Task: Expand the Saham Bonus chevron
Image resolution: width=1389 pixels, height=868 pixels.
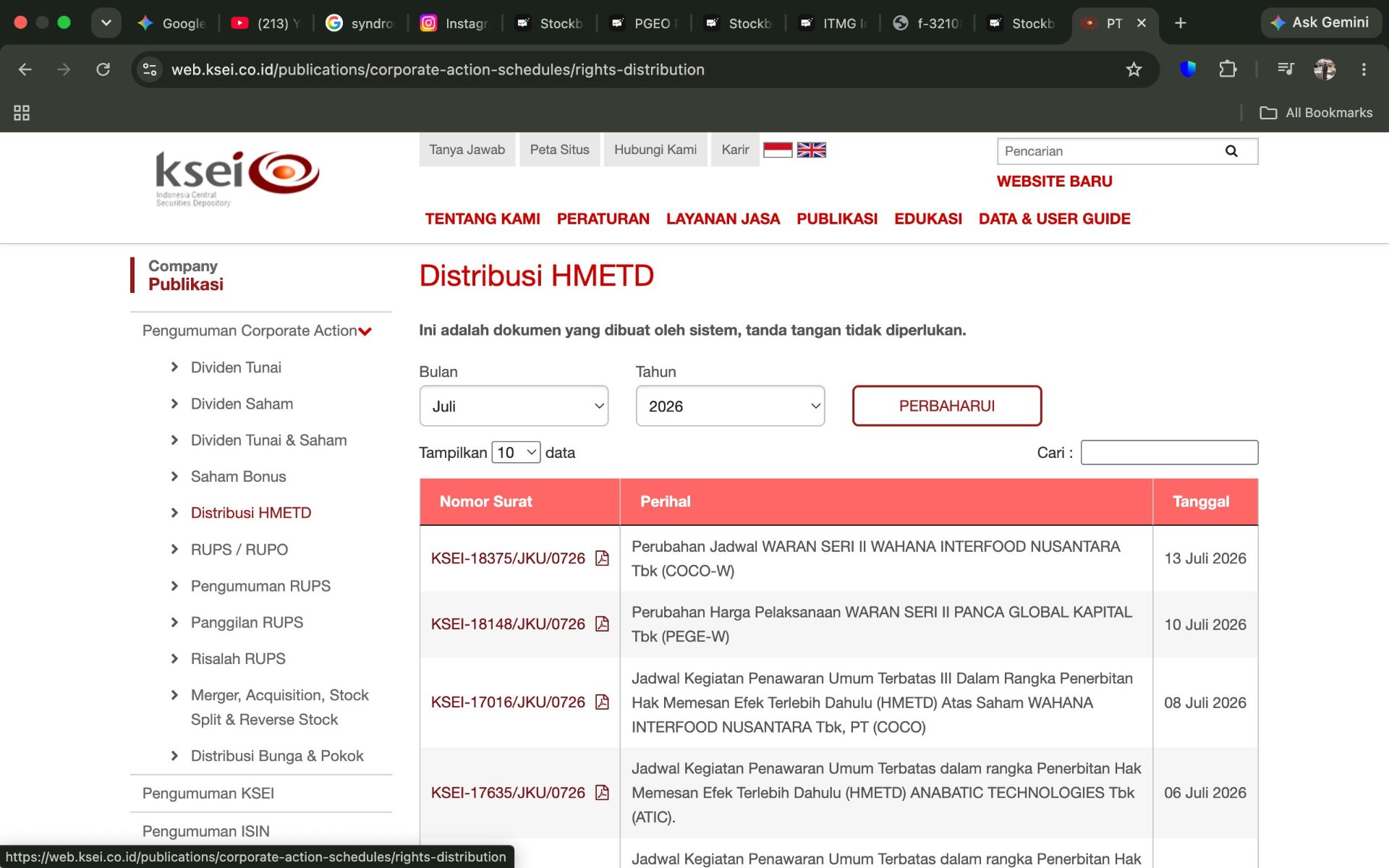Action: (x=174, y=477)
